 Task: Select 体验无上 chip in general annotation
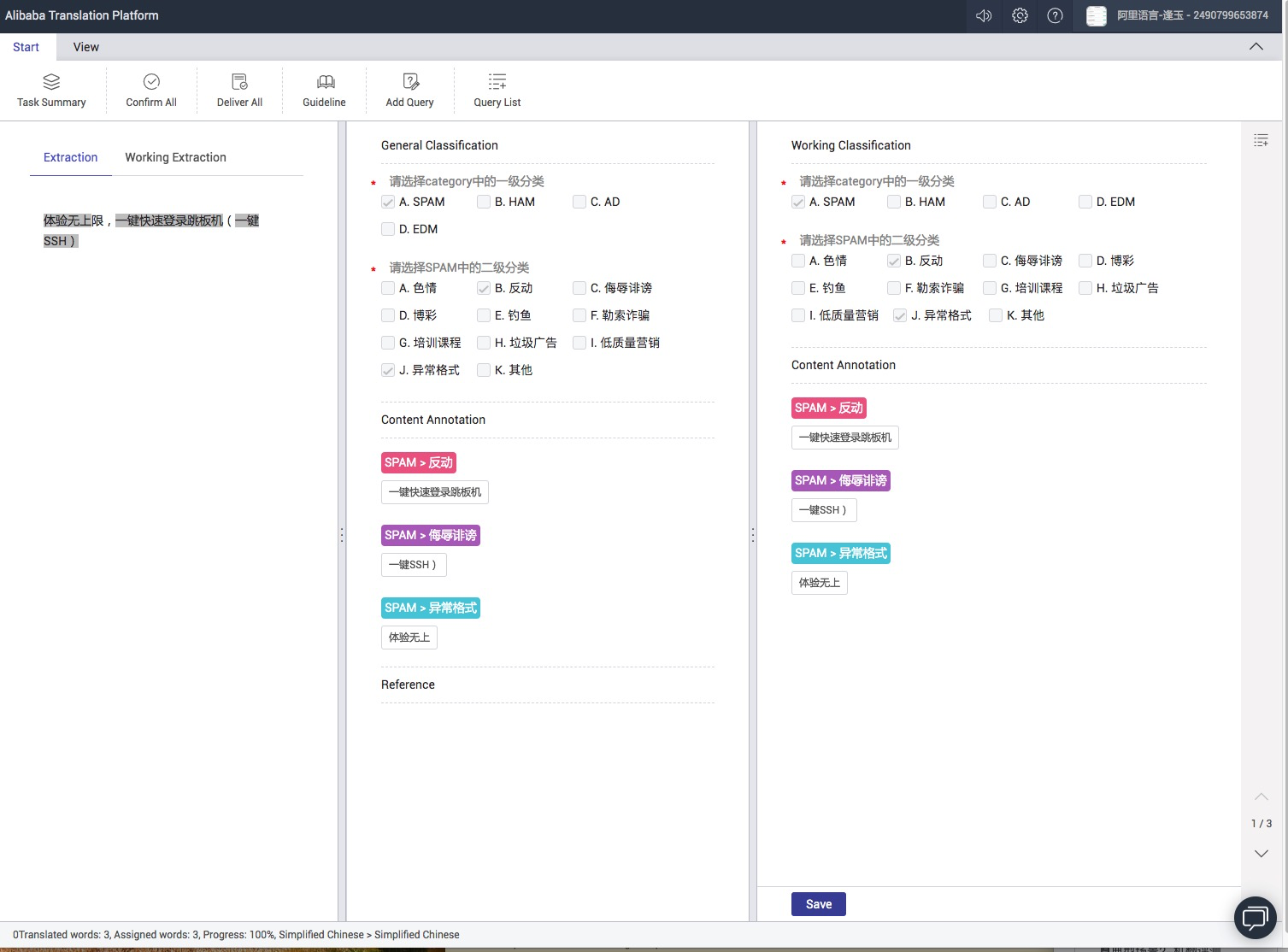pos(409,638)
